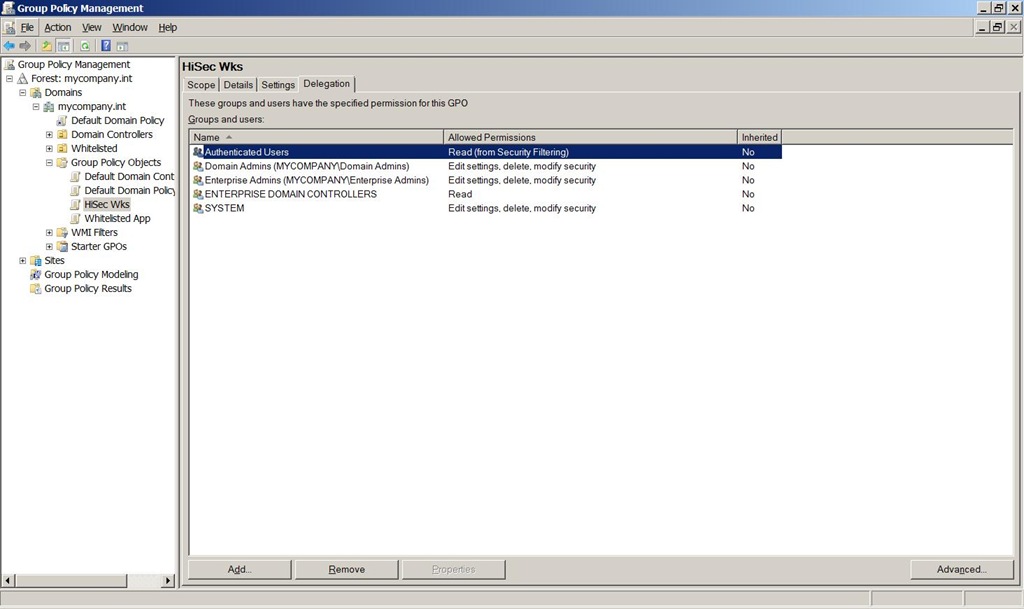Screen dimensions: 1024x609
Task: Click the mycompany.int domain icon in tree
Action: [49, 106]
